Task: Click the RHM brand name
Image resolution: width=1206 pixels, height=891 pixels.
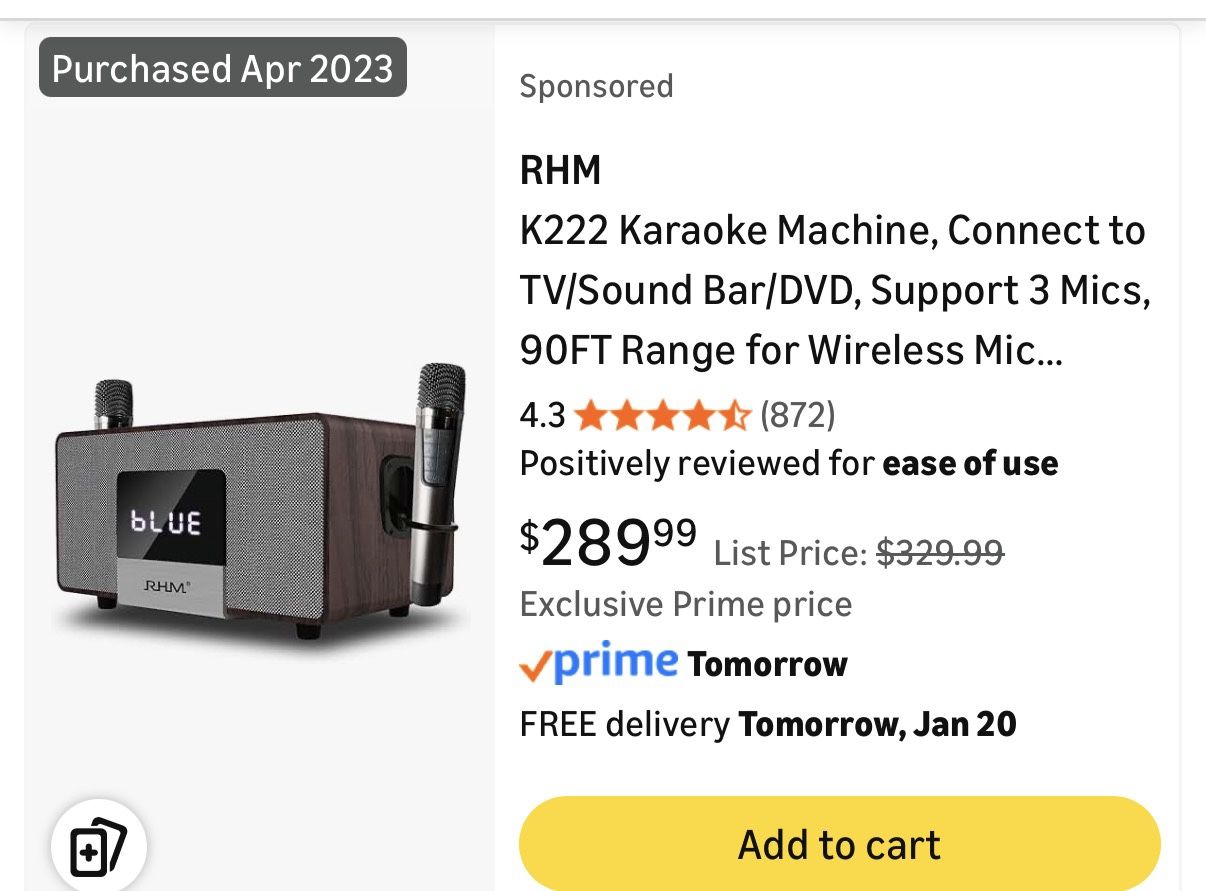Action: coord(559,170)
